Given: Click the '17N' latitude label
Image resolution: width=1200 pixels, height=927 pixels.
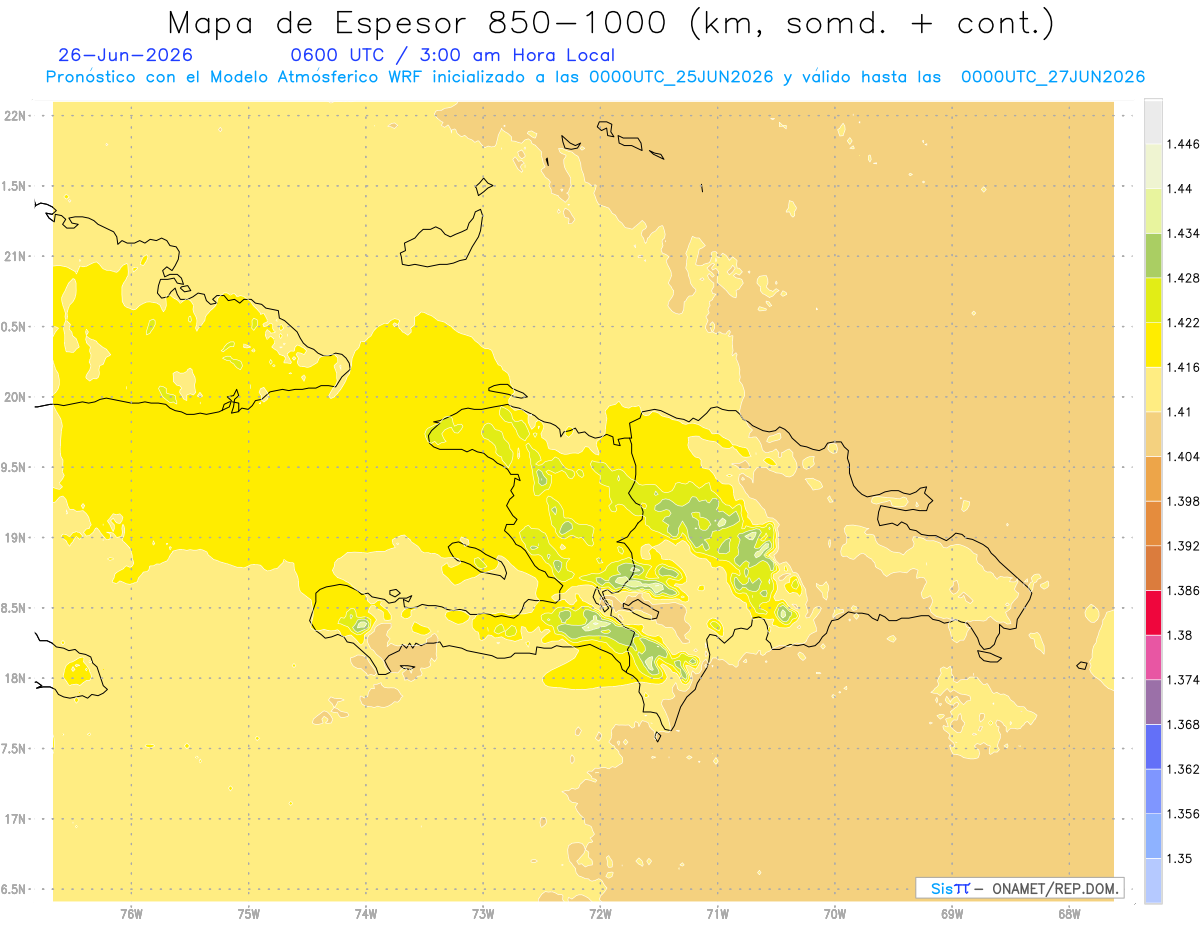Looking at the screenshot, I should [x=16, y=820].
